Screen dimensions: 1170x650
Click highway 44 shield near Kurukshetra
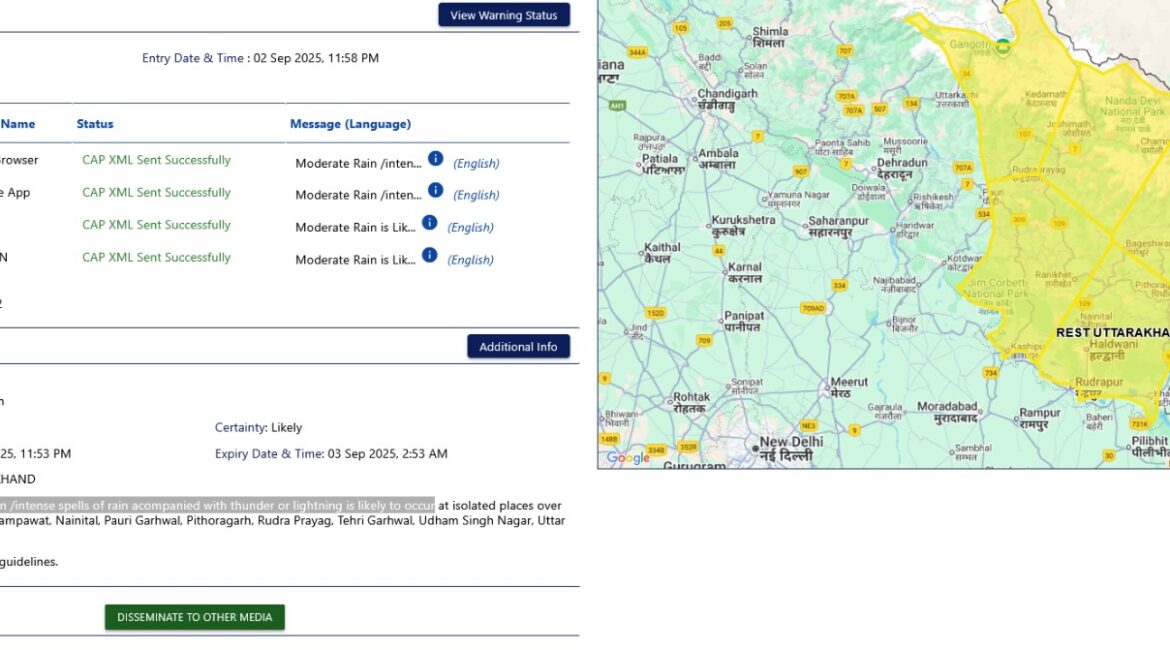point(719,250)
